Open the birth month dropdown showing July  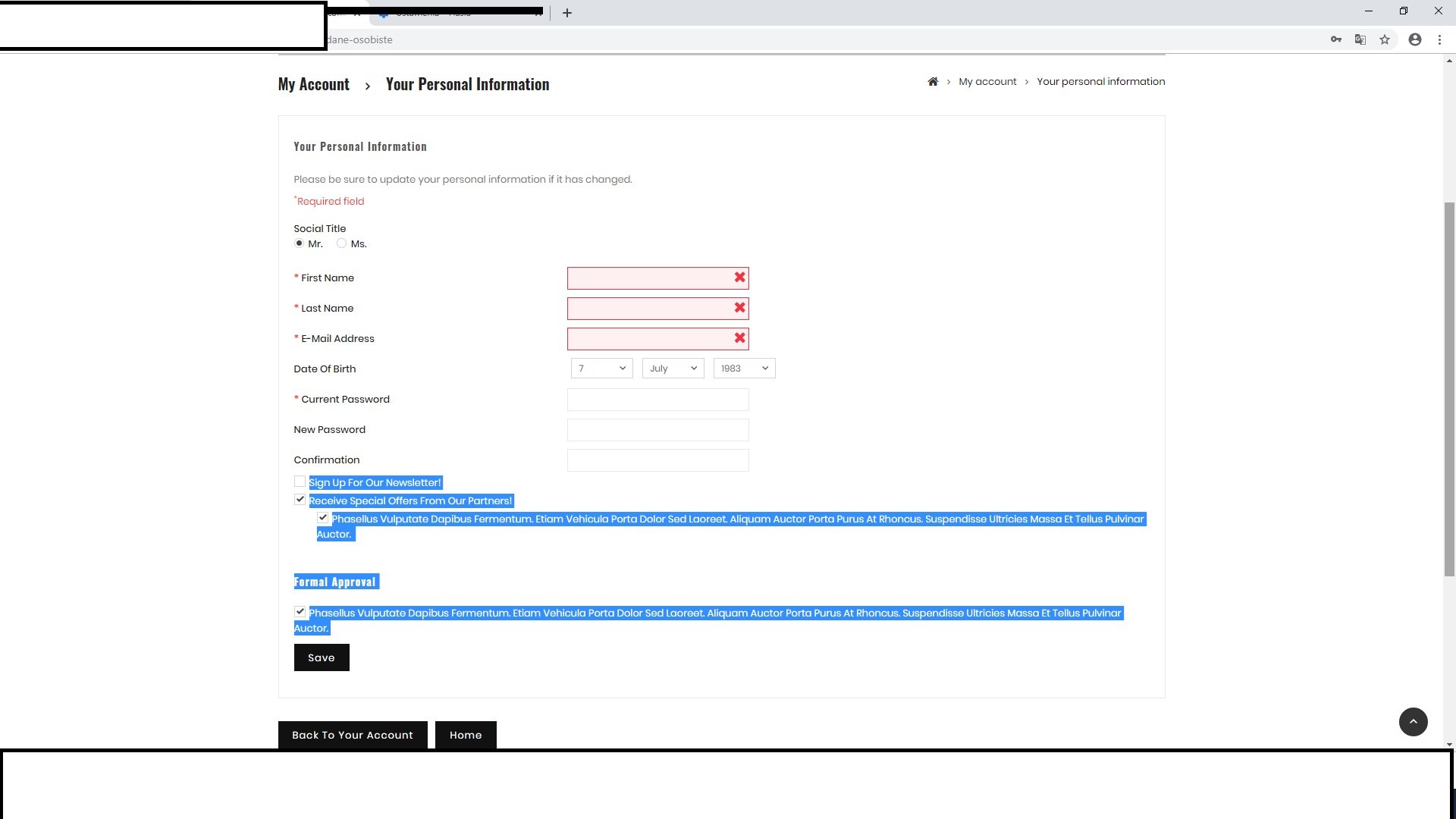point(673,369)
